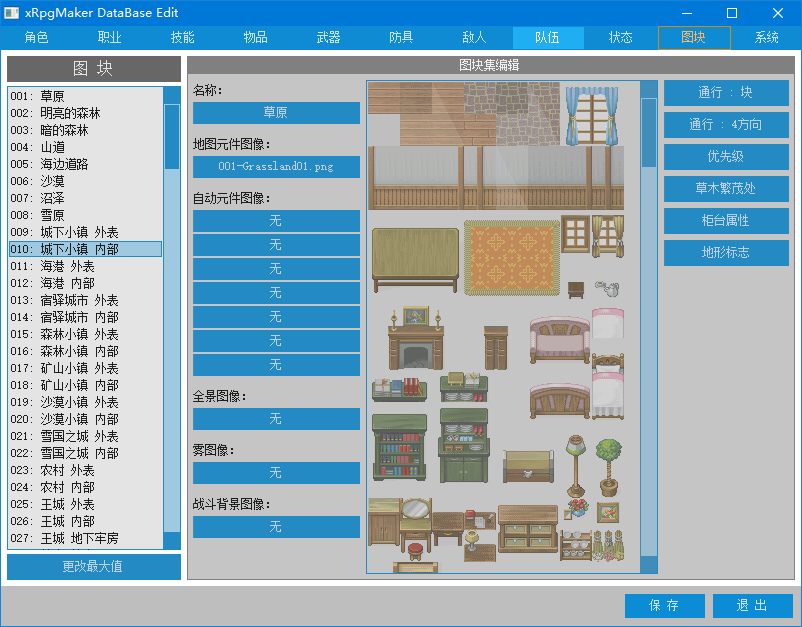802x627 pixels.
Task: Click the orange patterned carpet tile
Action: tap(512, 258)
